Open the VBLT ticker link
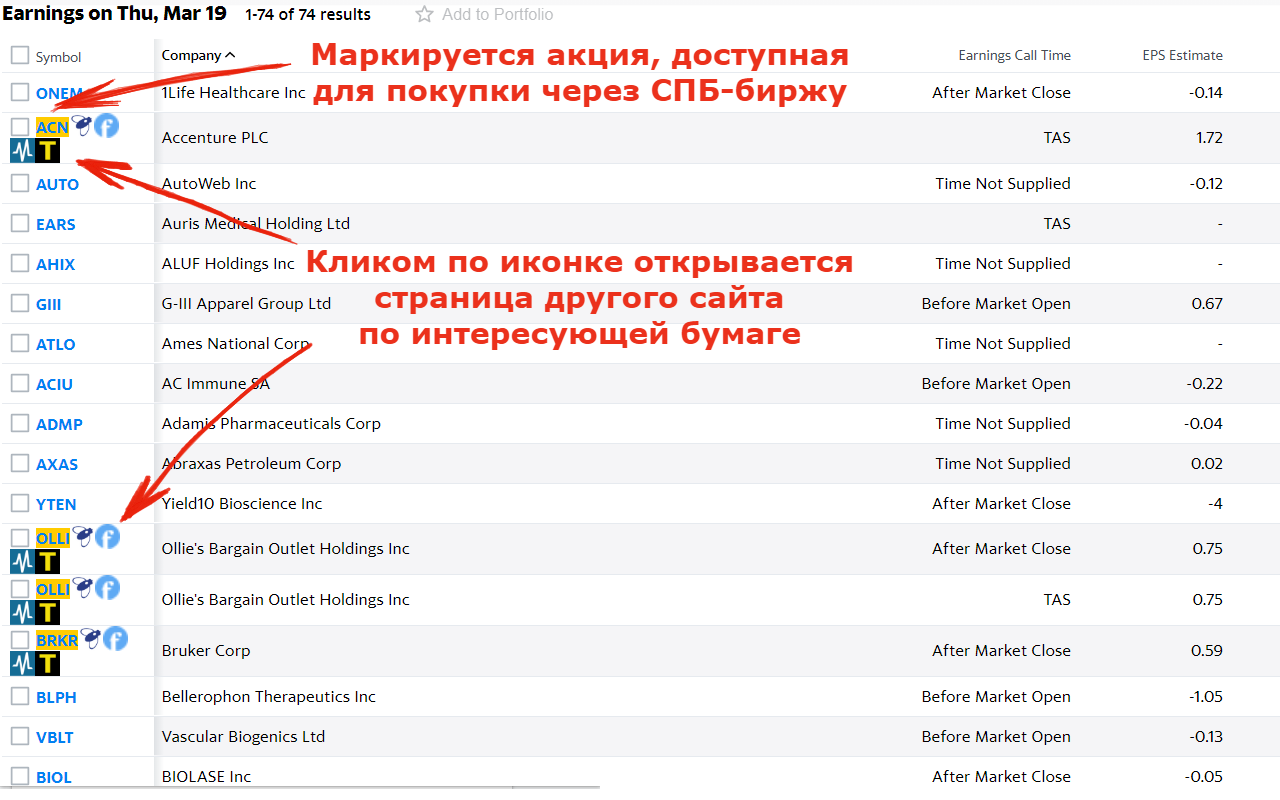This screenshot has height=800, width=1280. (55, 737)
